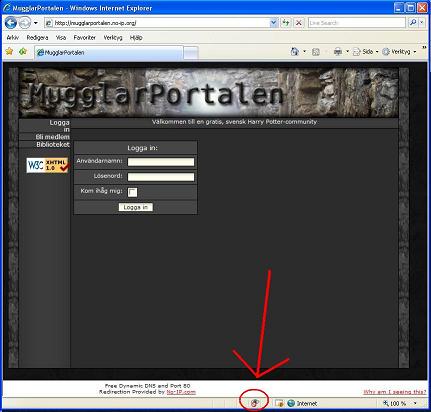Tick the Kom ihåg mig checkbox
431x412 pixels.
(x=132, y=192)
